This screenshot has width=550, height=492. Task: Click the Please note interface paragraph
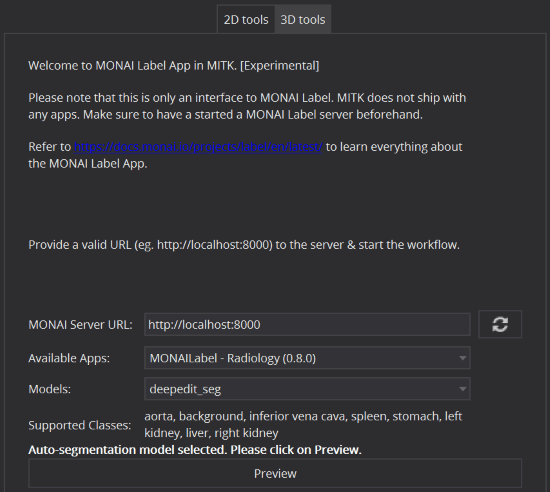247,106
